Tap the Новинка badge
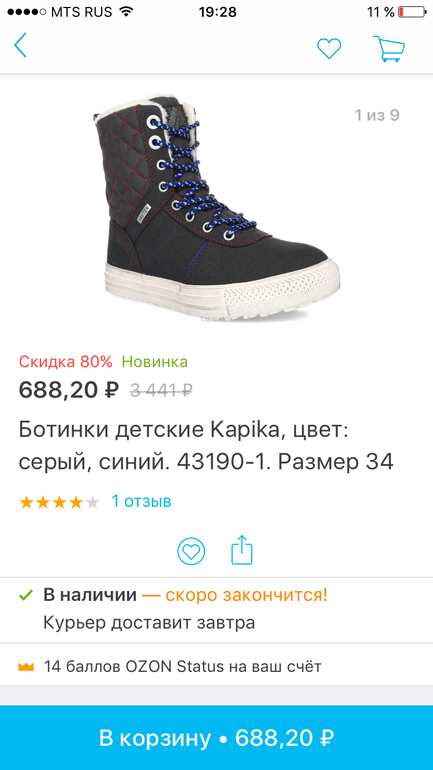This screenshot has height=770, width=433. click(x=155, y=362)
